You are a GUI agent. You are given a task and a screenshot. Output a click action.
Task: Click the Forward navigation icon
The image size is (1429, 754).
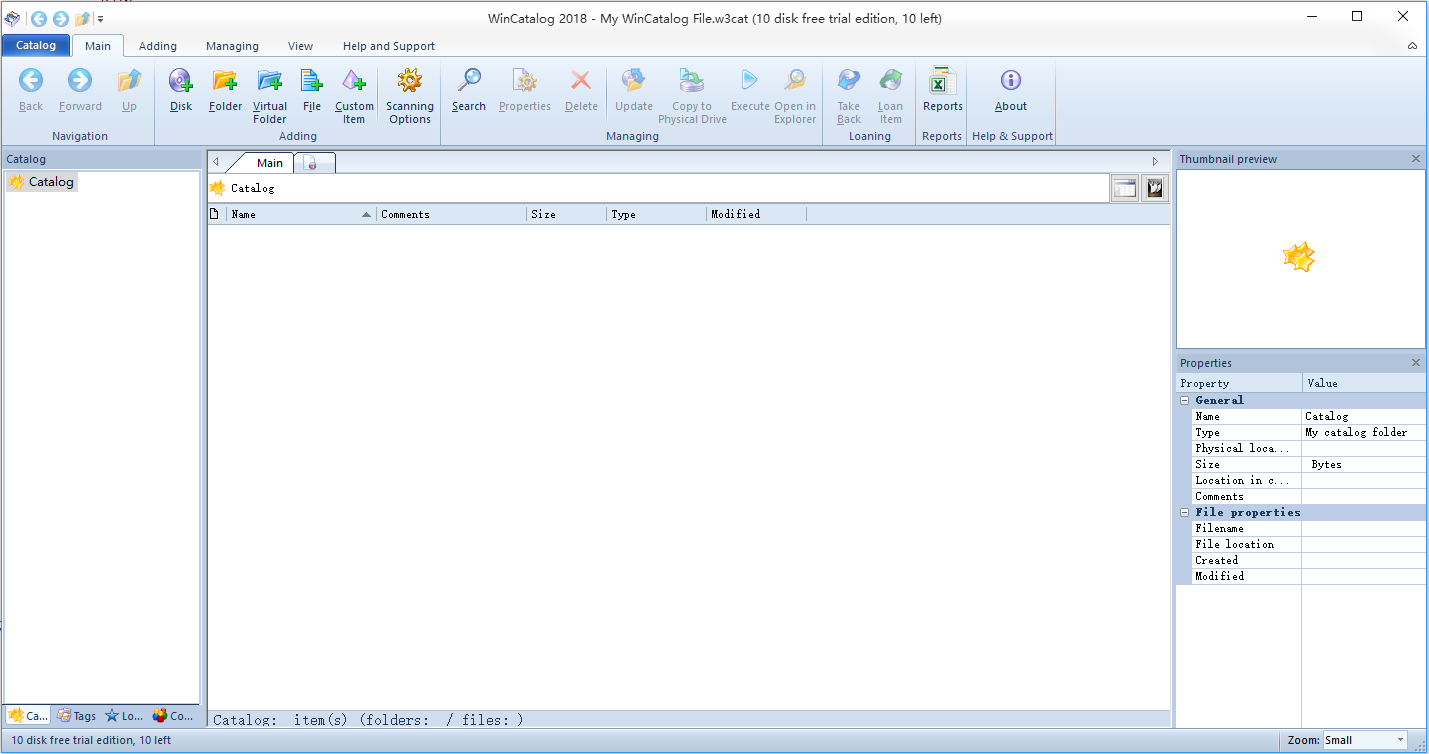coord(80,81)
